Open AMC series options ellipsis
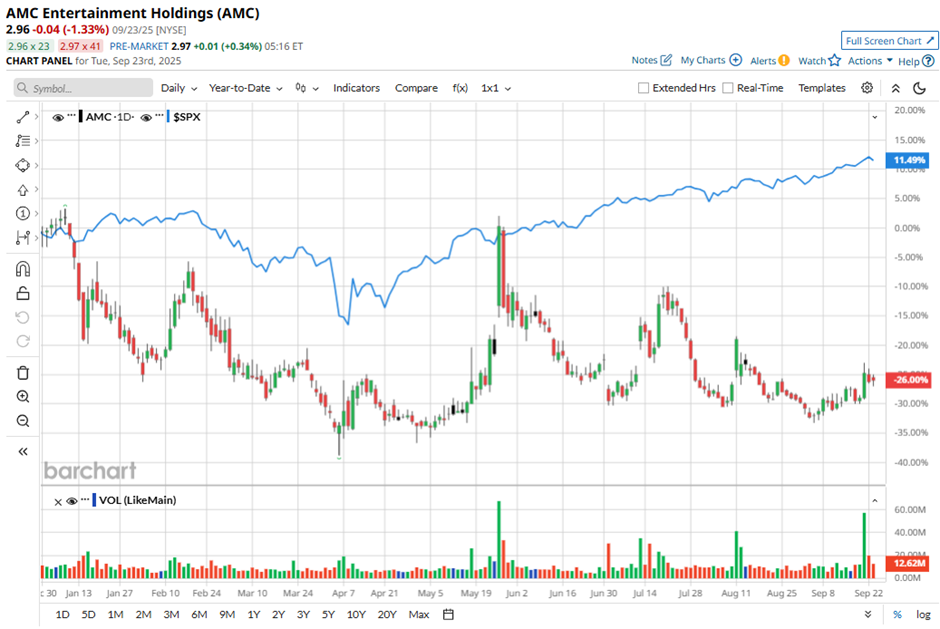Screen dimensions: 940x629 coord(72,114)
